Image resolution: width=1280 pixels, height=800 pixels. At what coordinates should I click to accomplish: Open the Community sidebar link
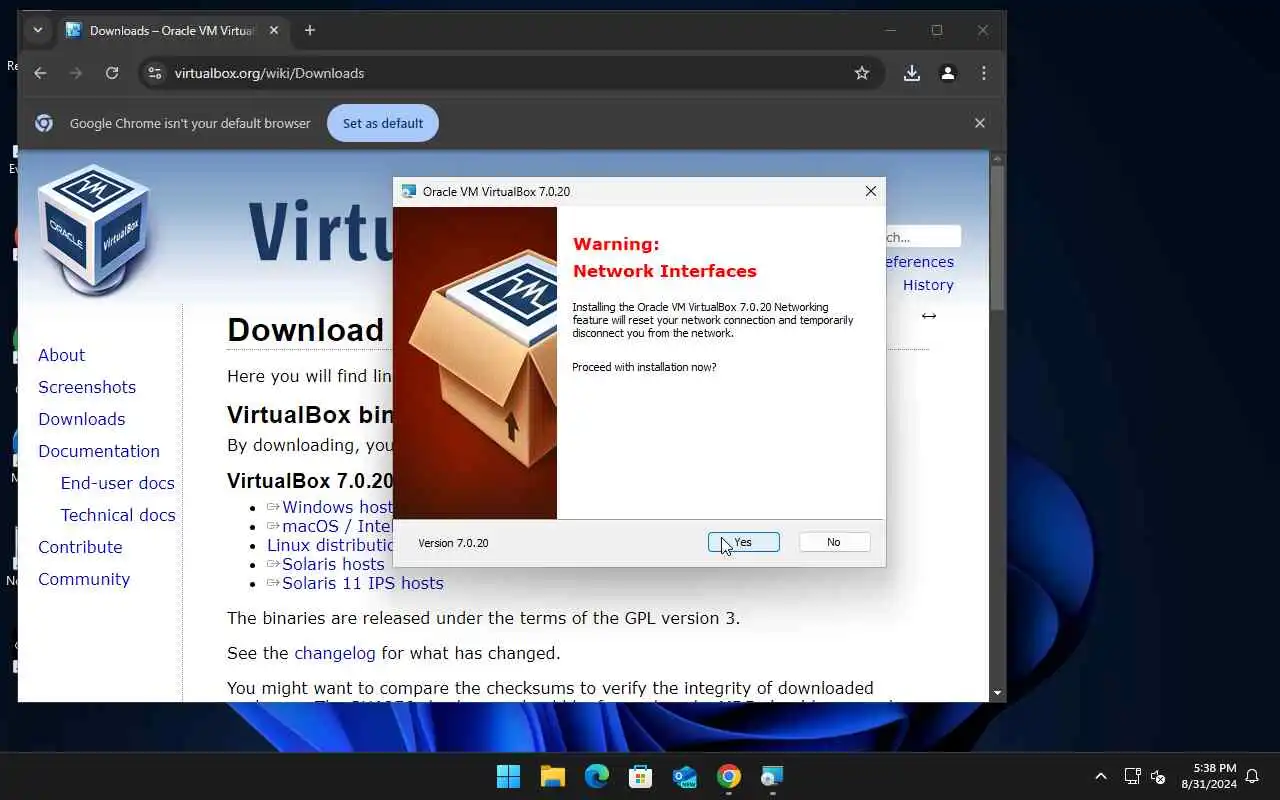click(84, 579)
